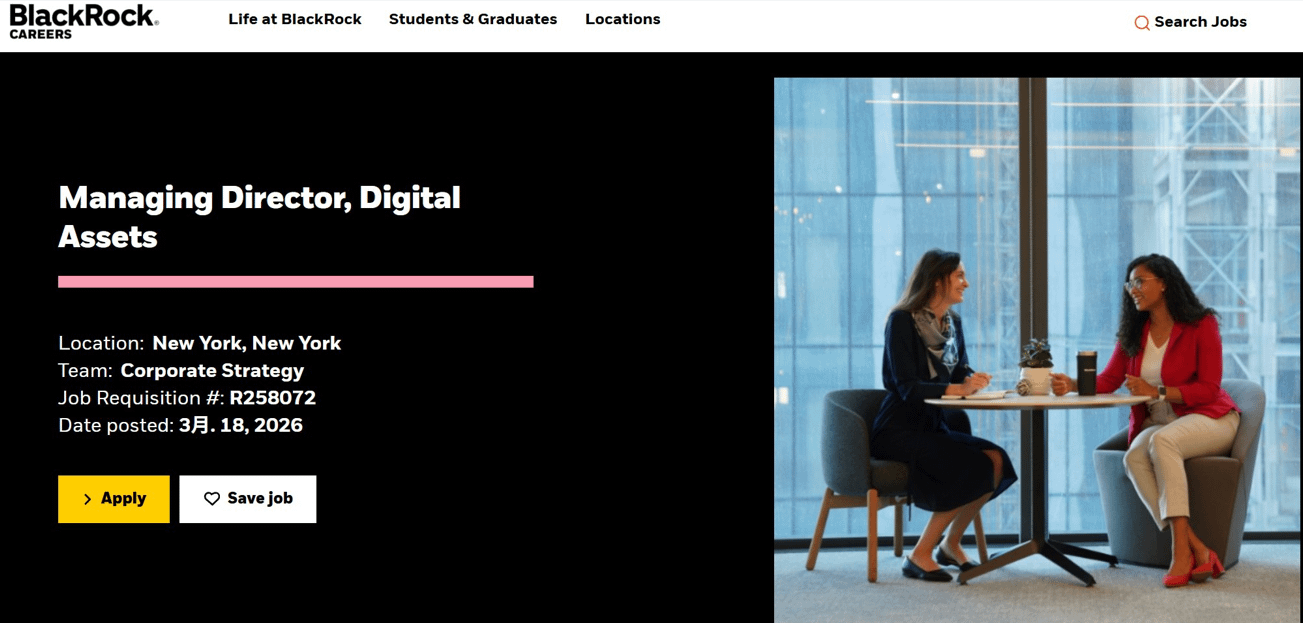Click the BlackRock Careers logo
Screen dimensions: 1303x623
84,21
